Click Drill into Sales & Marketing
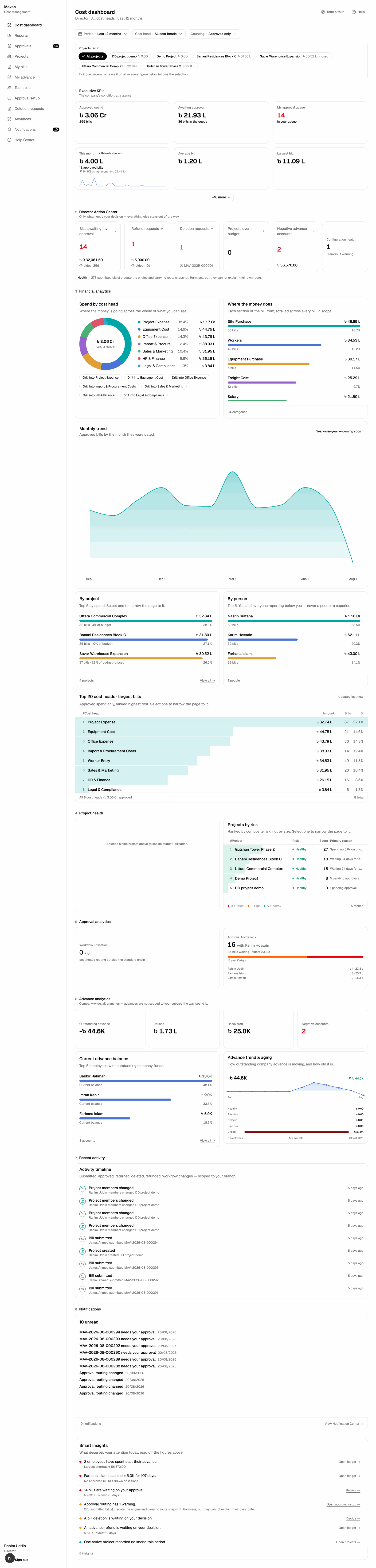The width and height of the screenshot is (376, 1568). pos(164,387)
